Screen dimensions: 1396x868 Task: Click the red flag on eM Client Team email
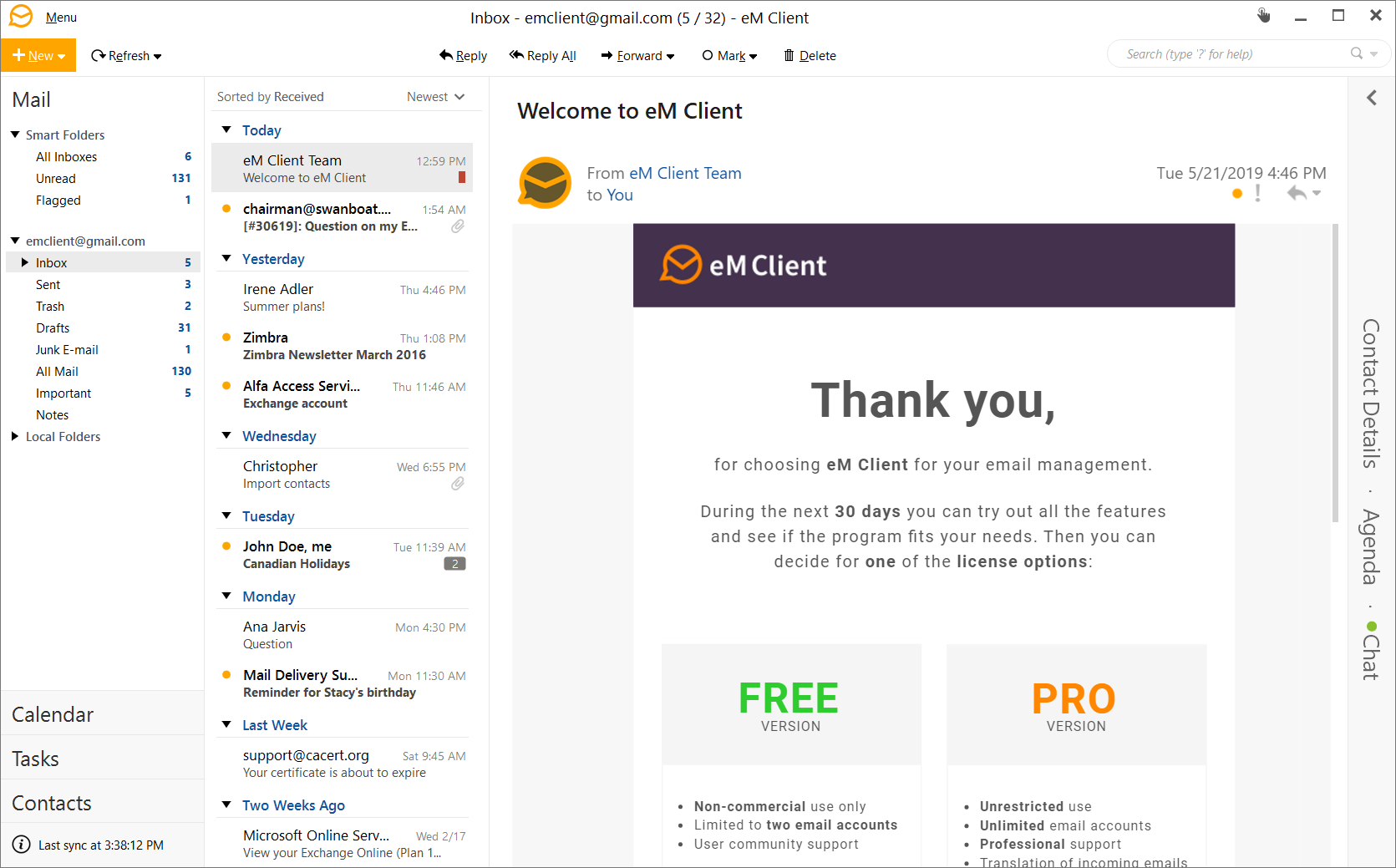pyautogui.click(x=462, y=177)
